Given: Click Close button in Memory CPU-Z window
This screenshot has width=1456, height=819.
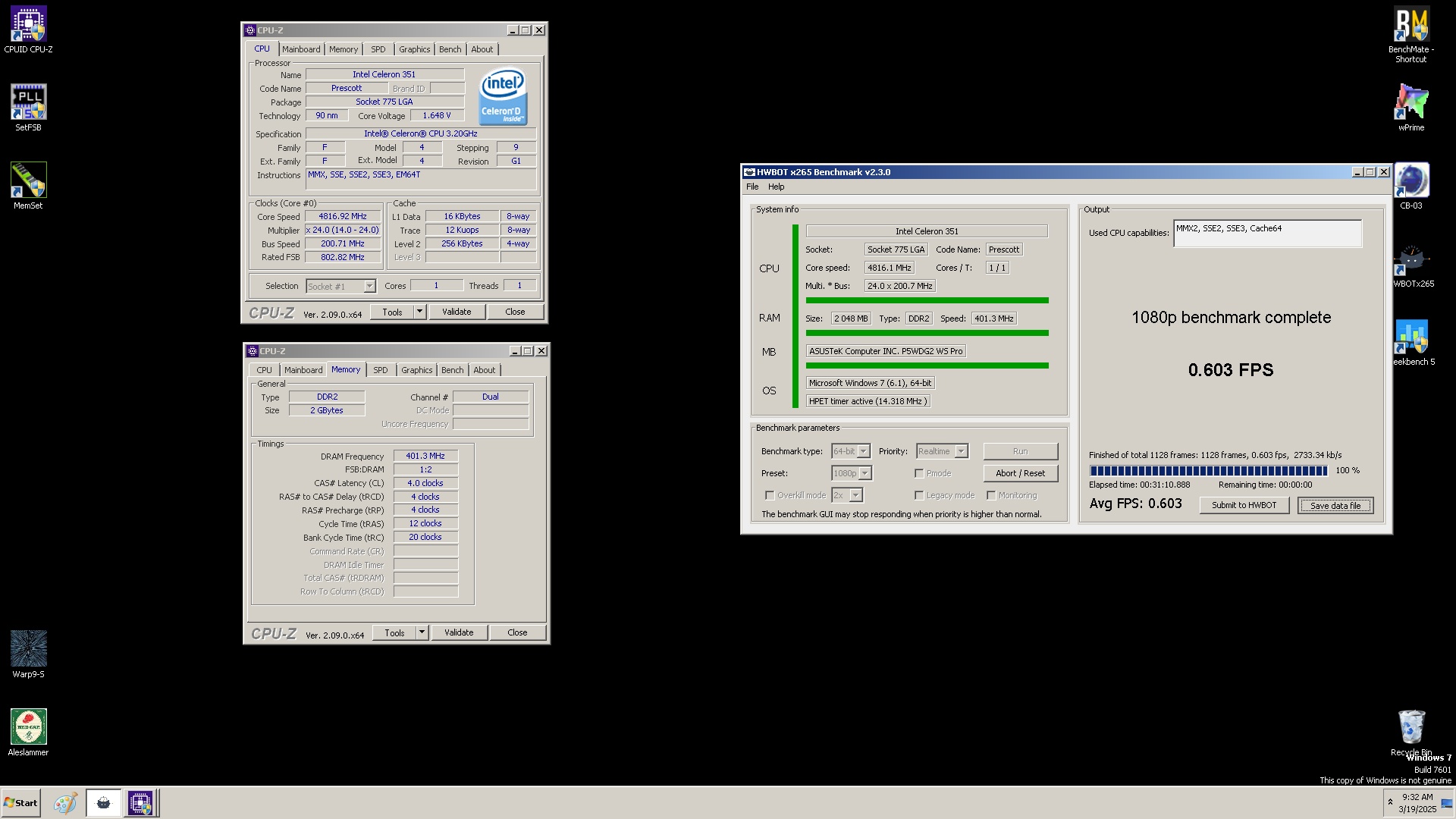Looking at the screenshot, I should [517, 632].
